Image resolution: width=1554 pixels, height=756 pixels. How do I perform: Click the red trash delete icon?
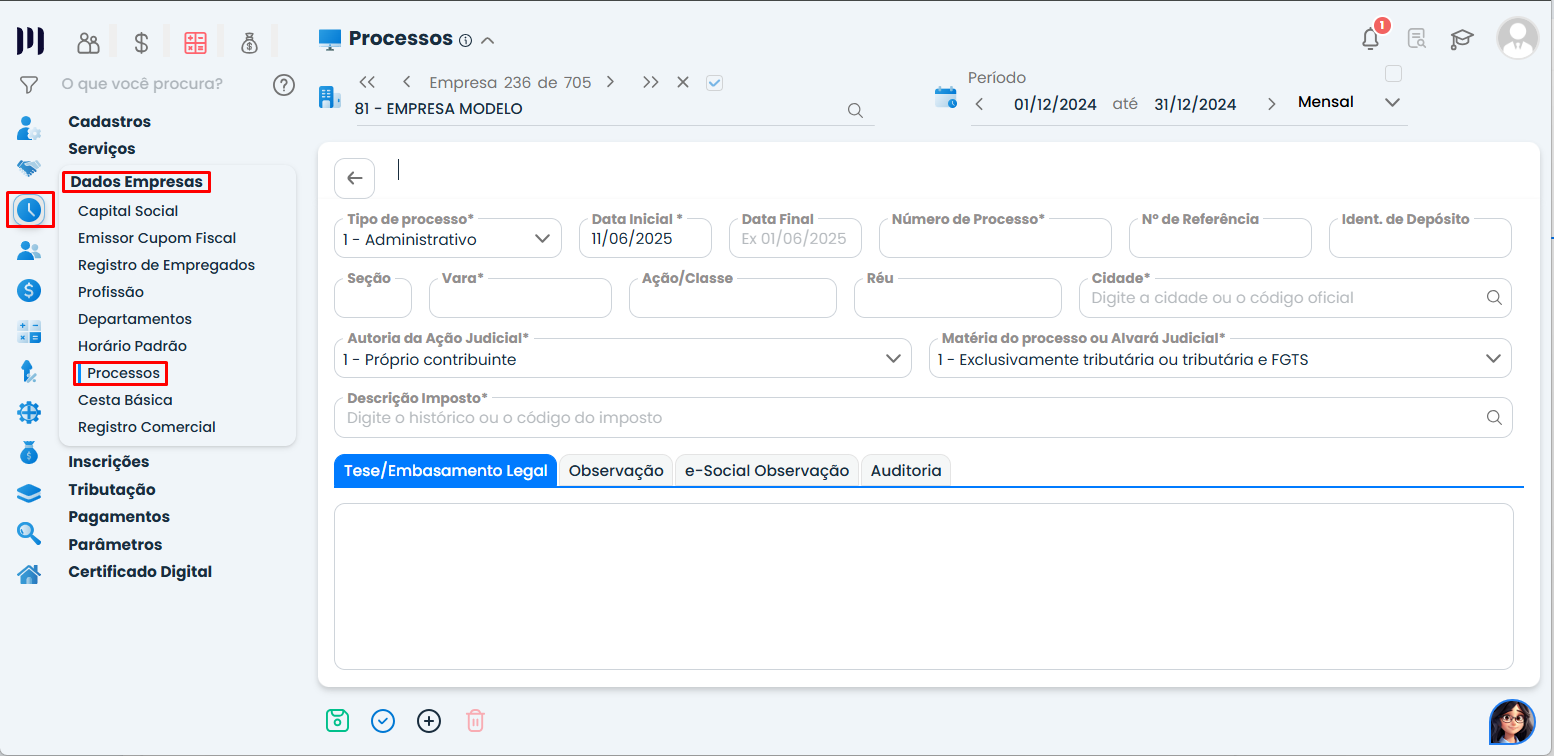(x=475, y=720)
